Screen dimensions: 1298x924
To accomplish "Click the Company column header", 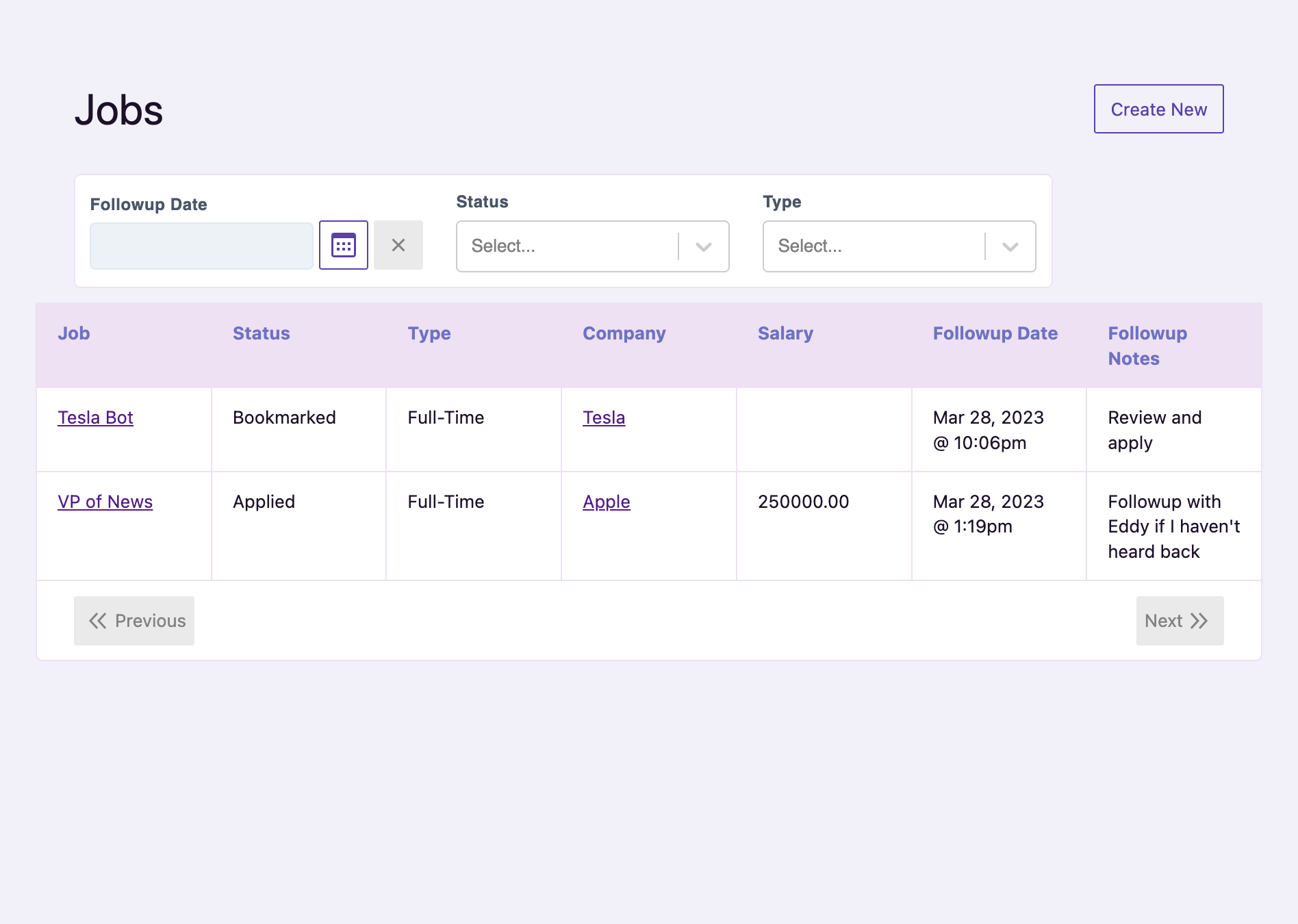I will (624, 333).
